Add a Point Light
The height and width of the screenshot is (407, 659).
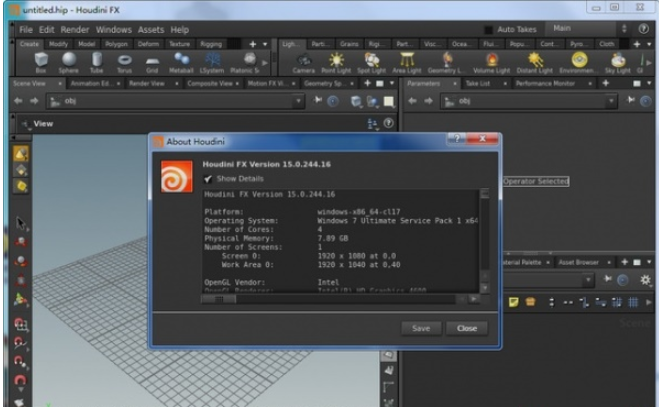(336, 63)
